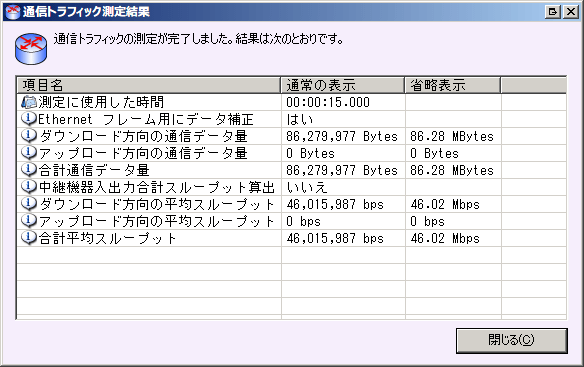Click 0 bps in the 通常の表示 column
The width and height of the screenshot is (584, 367).
(x=303, y=221)
